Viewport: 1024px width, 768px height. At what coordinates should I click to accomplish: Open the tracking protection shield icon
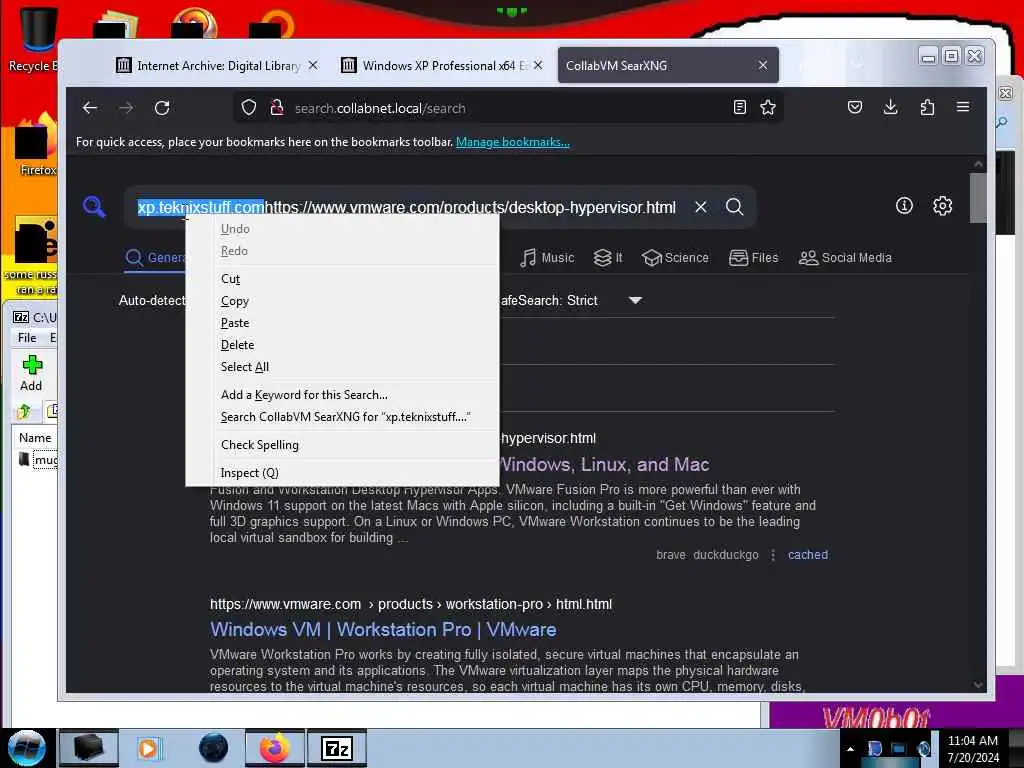click(x=249, y=108)
